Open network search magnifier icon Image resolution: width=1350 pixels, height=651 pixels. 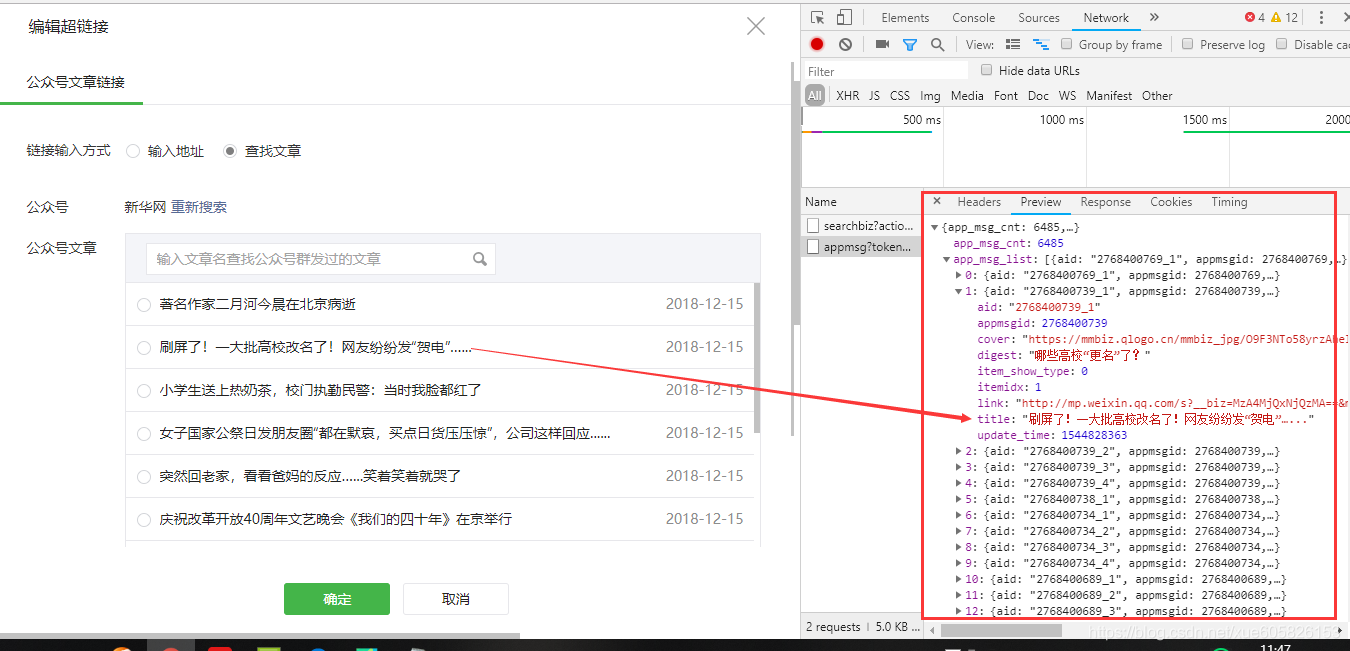(x=937, y=44)
